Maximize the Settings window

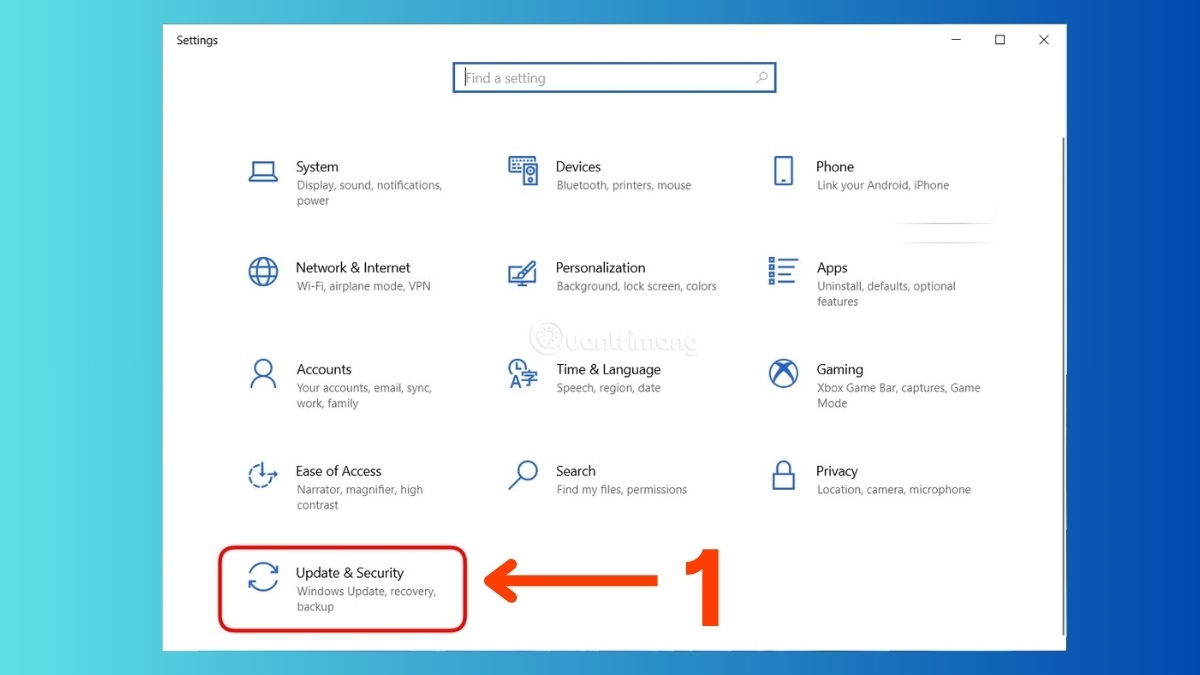click(999, 40)
